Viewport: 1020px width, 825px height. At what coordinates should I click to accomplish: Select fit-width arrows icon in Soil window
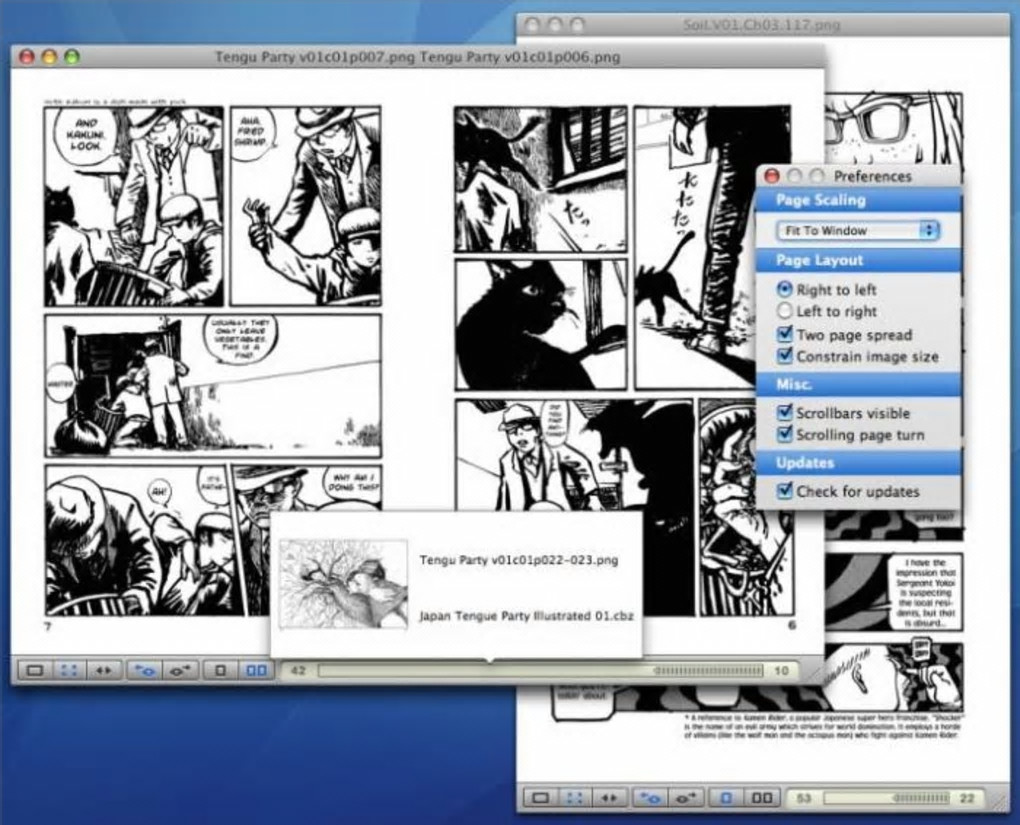point(609,798)
